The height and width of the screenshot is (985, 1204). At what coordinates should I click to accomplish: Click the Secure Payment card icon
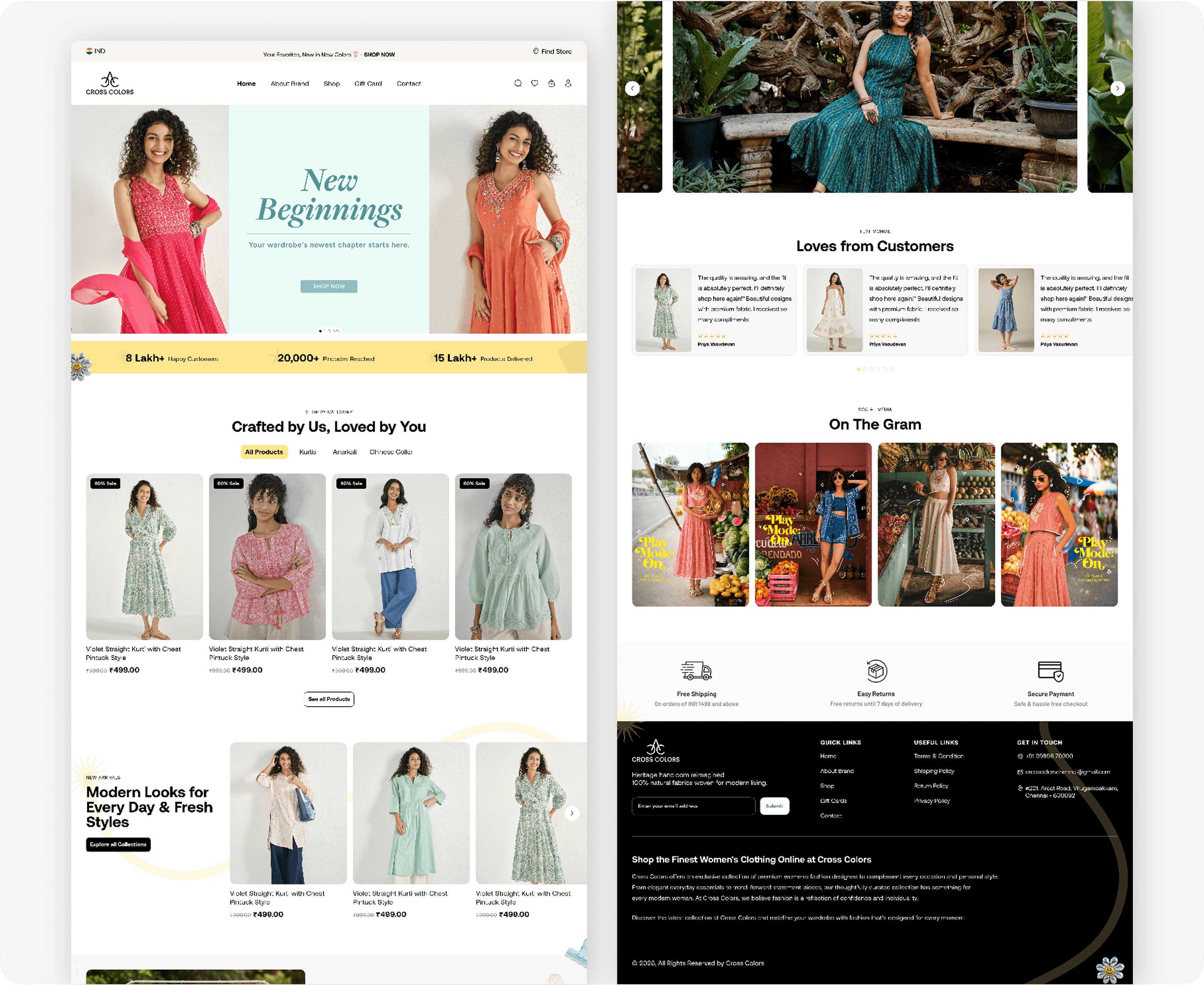[x=1051, y=671]
